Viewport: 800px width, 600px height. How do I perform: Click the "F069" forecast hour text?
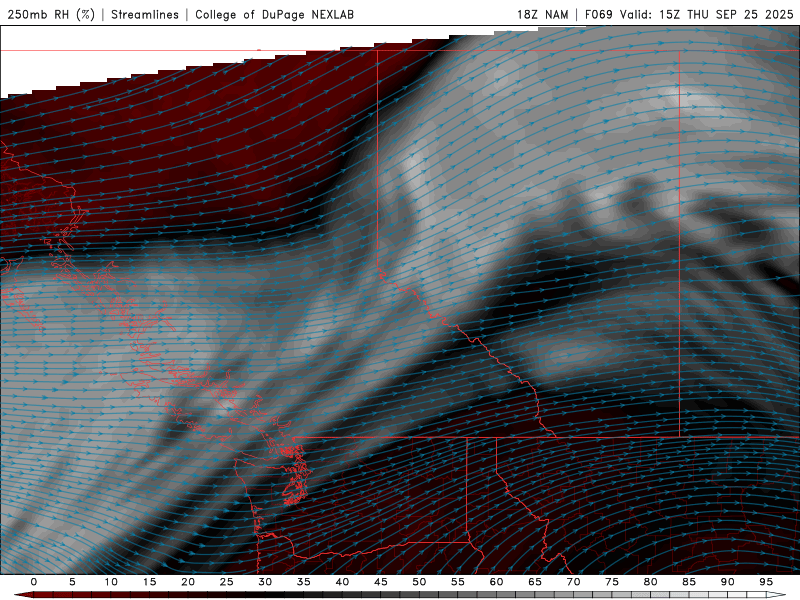click(x=598, y=14)
